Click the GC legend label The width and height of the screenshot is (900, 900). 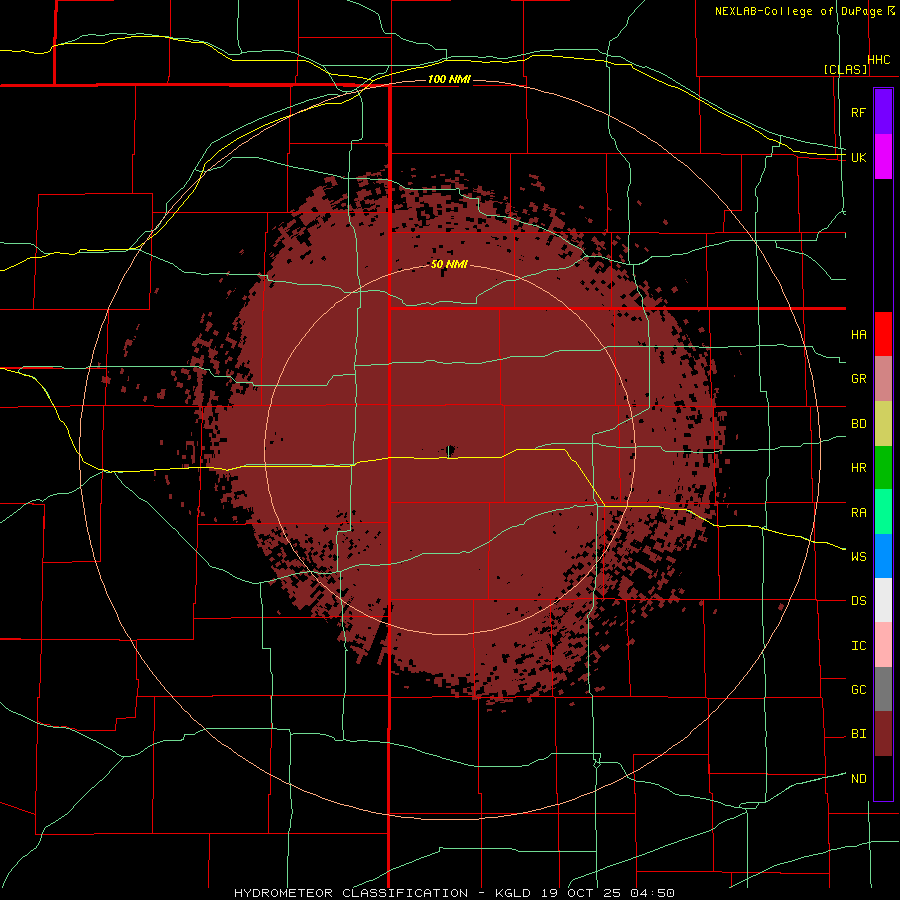coord(858,689)
